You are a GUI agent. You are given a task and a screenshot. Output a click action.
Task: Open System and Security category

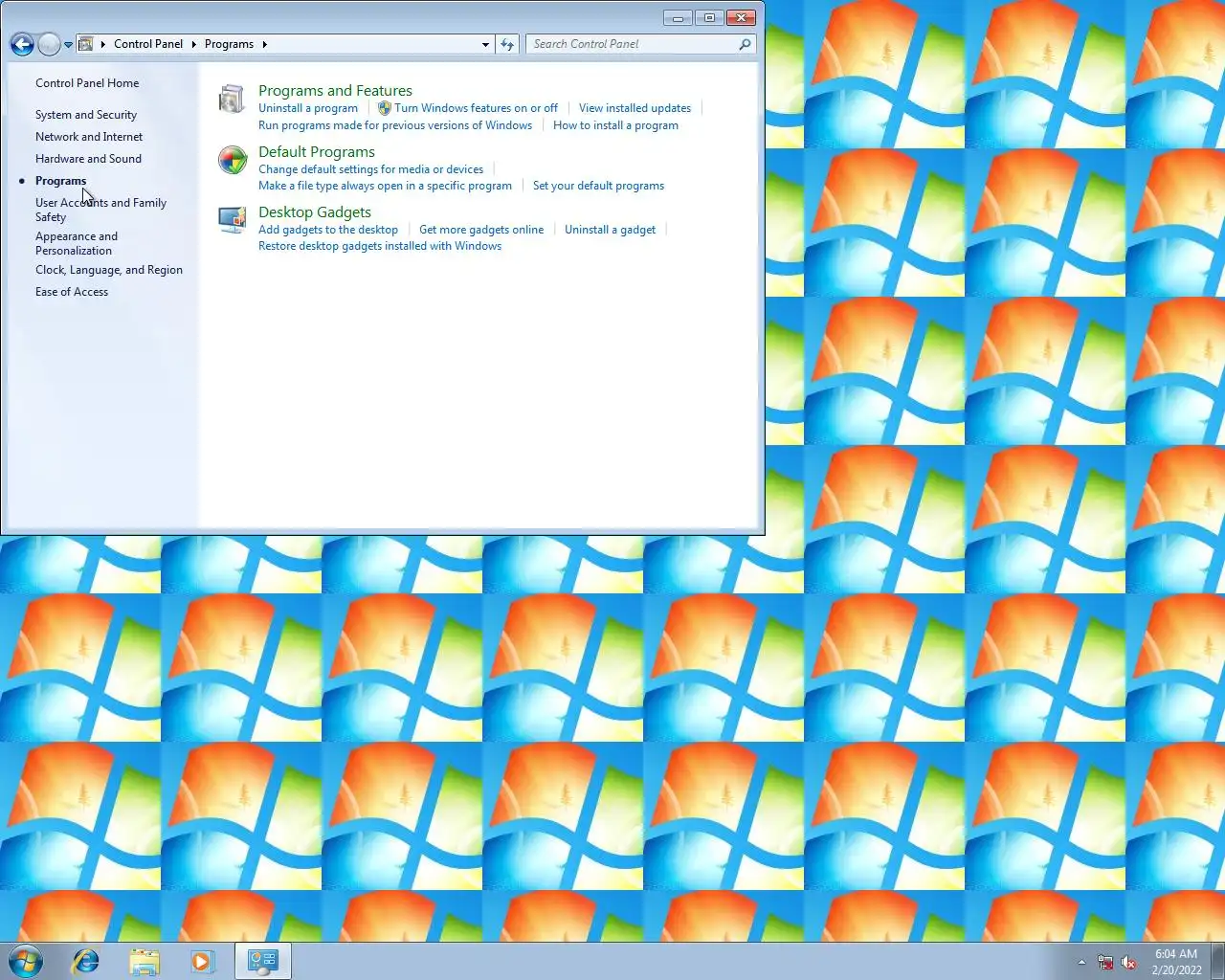(86, 115)
